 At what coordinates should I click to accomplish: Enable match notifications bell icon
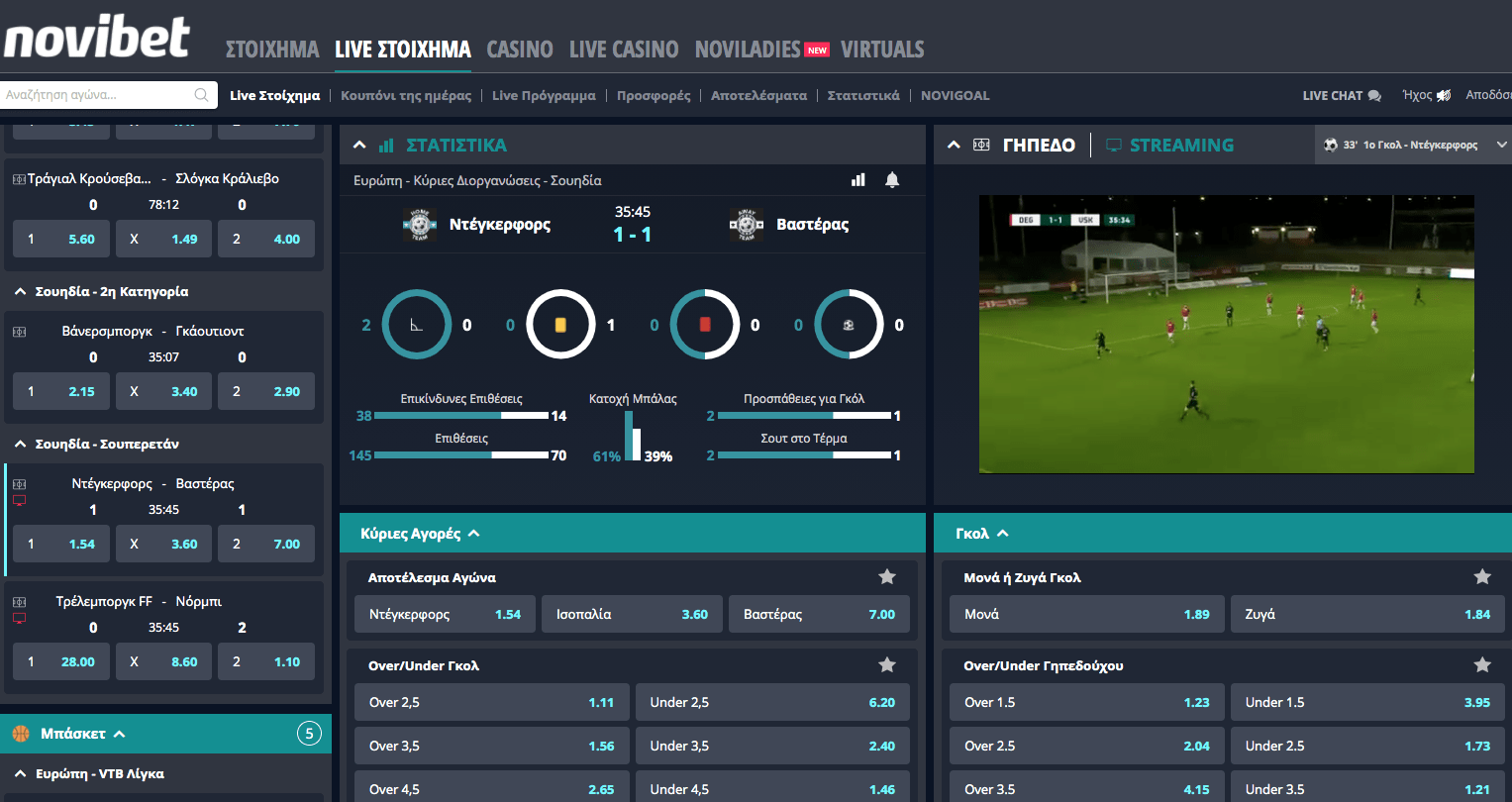point(892,180)
